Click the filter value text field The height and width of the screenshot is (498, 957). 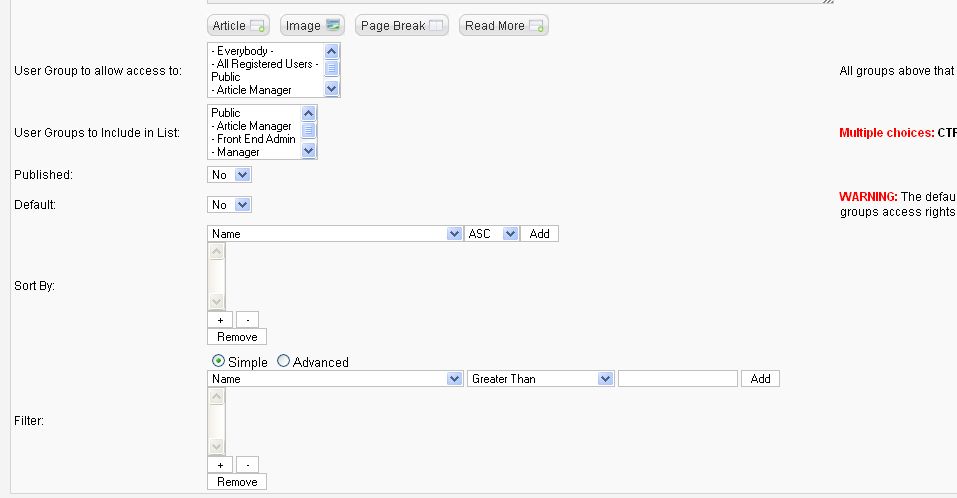click(x=677, y=379)
